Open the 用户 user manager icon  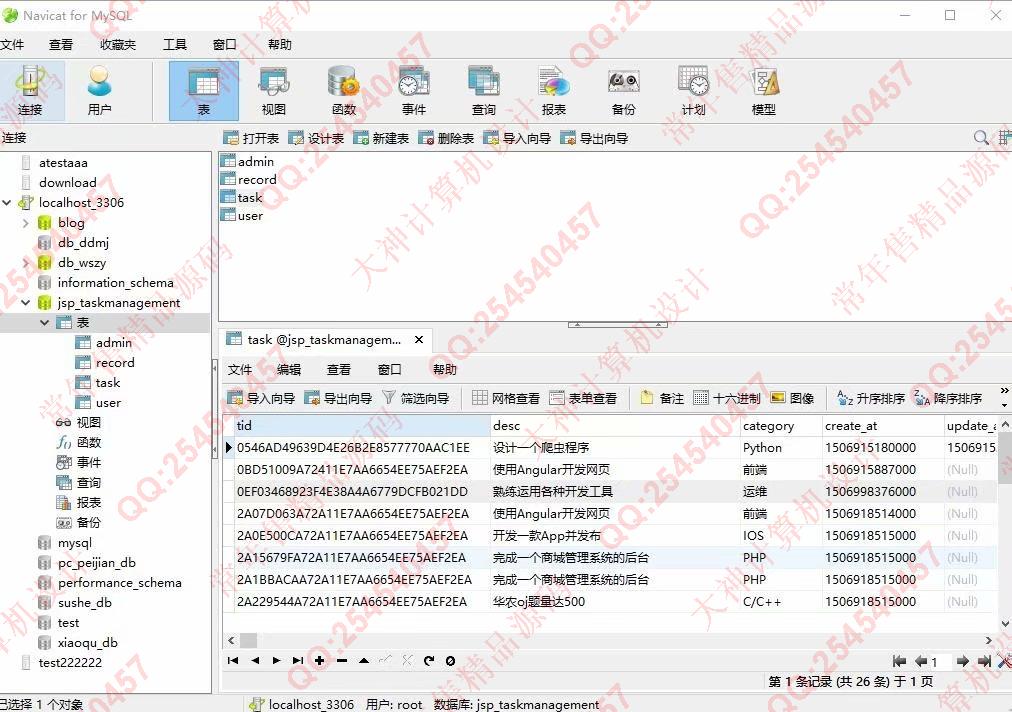[99, 90]
